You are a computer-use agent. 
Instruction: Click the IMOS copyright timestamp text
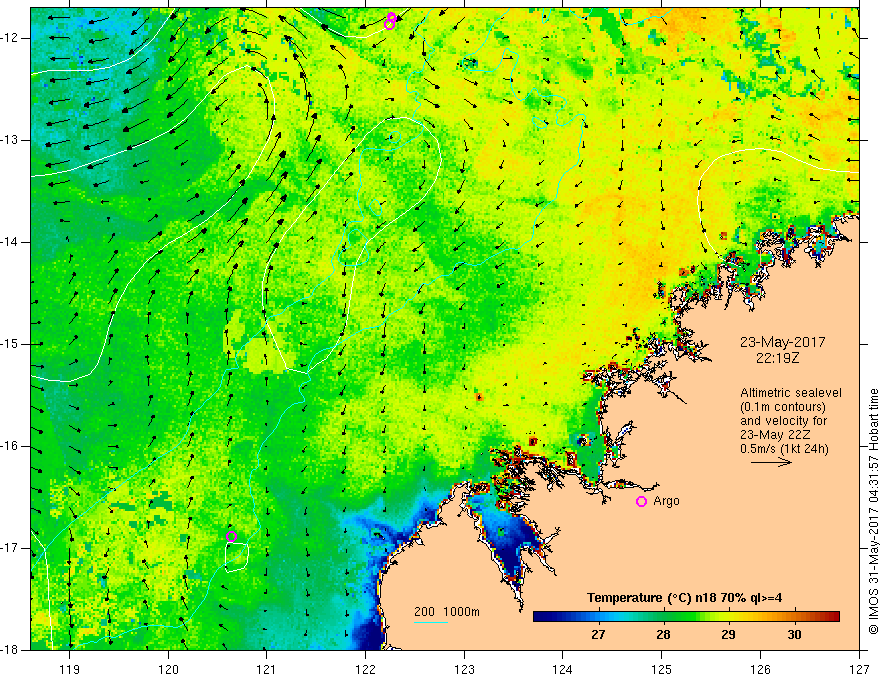click(x=873, y=511)
